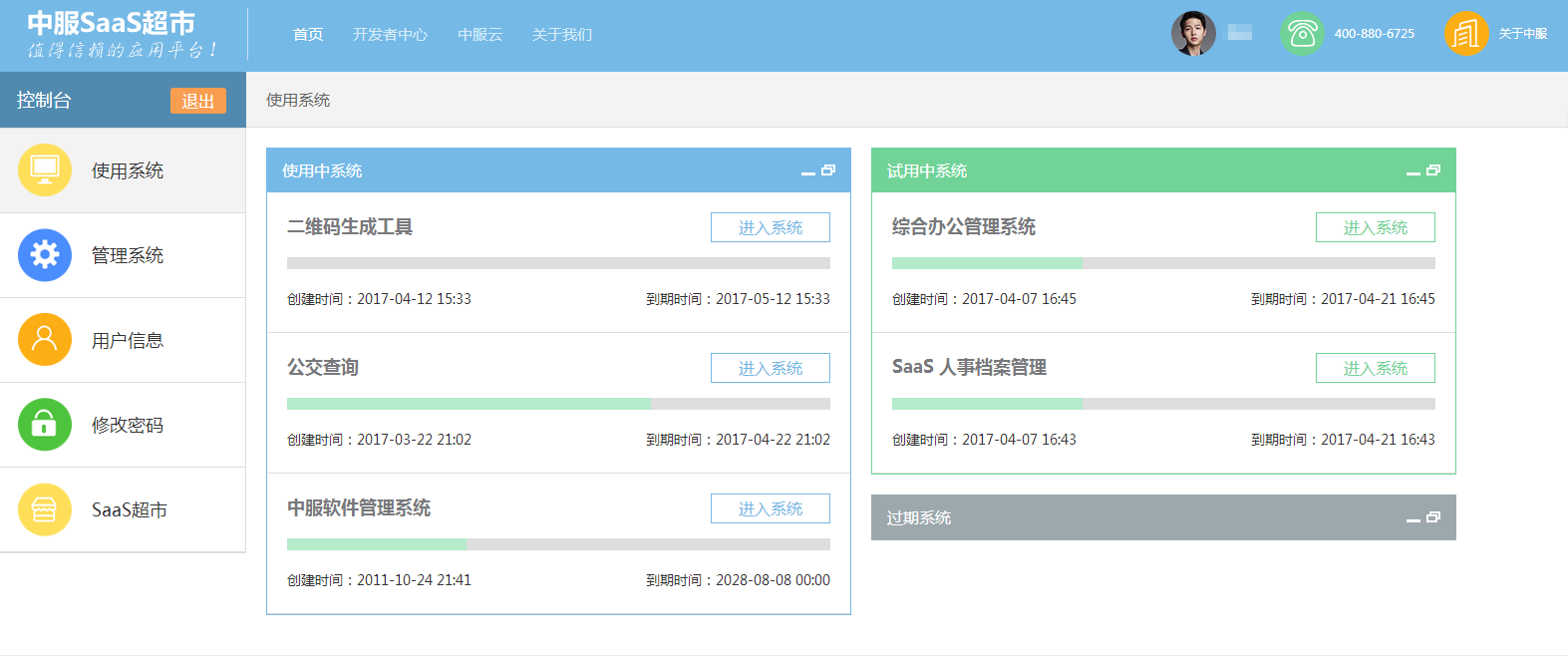Open the user avatar photo
Viewport: 1568px width, 656px height.
click(x=1193, y=34)
